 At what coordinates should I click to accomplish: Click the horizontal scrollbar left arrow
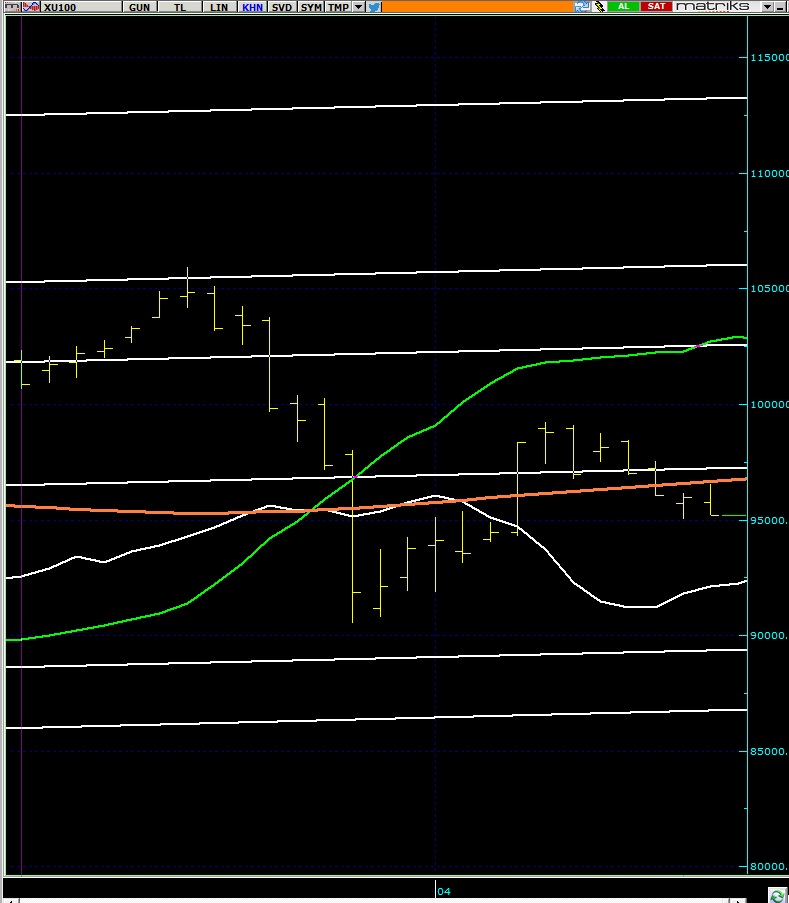[10, 900]
